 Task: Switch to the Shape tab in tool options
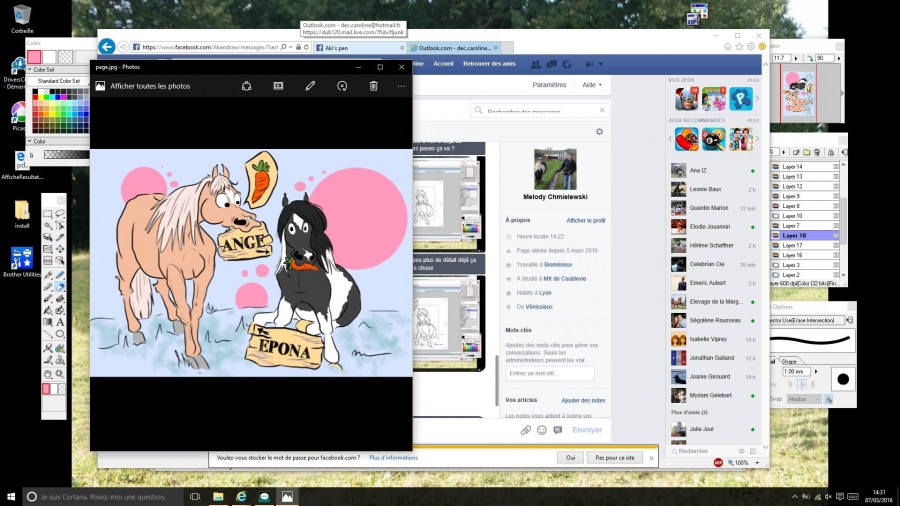point(789,361)
